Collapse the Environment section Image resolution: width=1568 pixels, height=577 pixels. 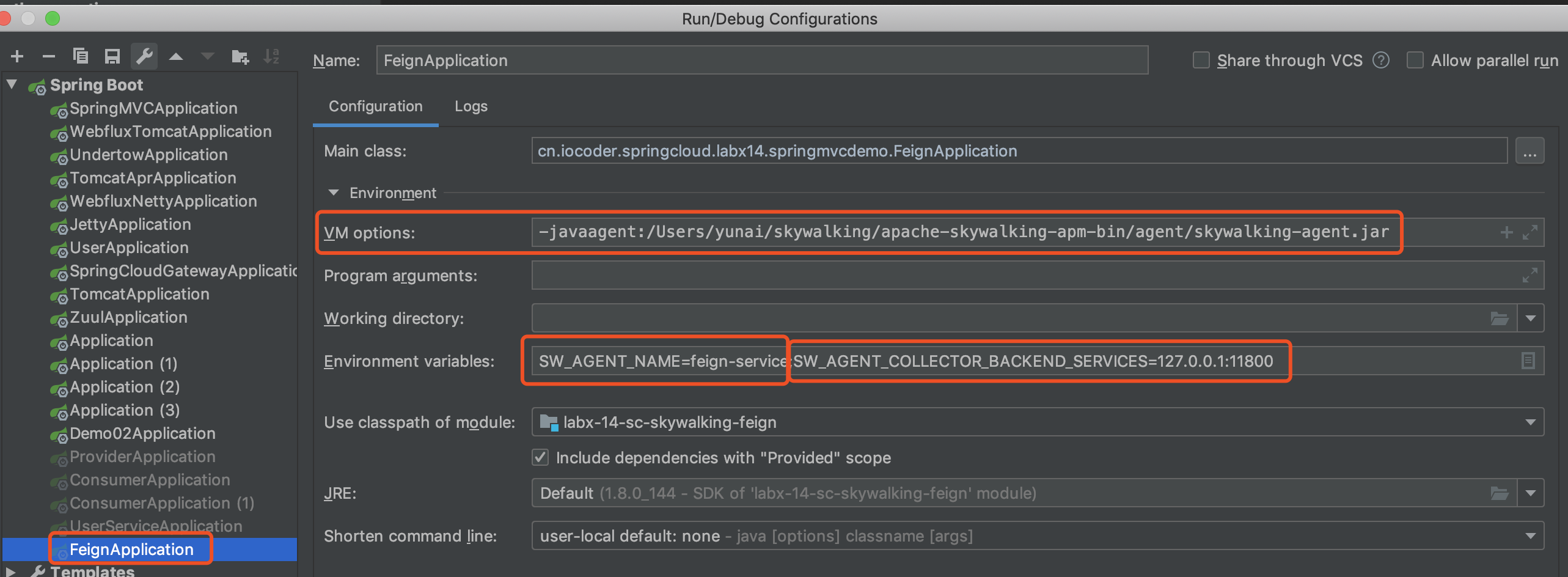click(334, 193)
